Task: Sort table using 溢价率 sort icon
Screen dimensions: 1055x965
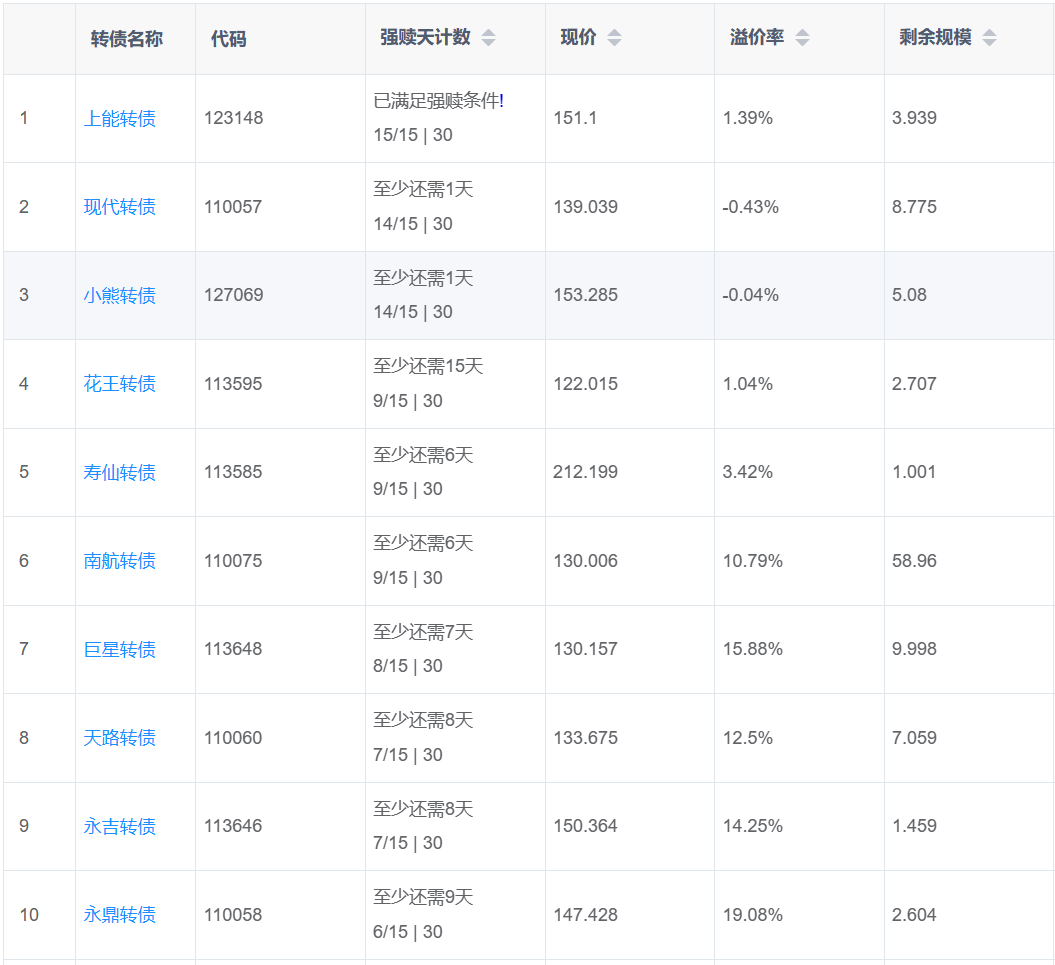Action: (x=802, y=38)
